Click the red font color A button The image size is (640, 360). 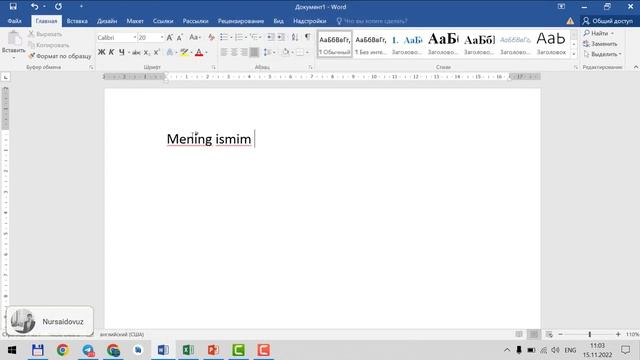199,52
